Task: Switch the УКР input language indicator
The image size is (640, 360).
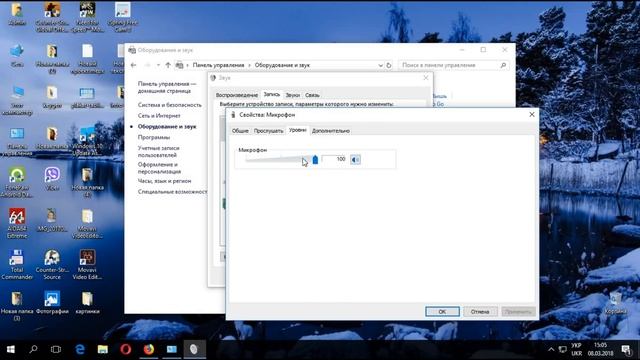Action: click(577, 349)
